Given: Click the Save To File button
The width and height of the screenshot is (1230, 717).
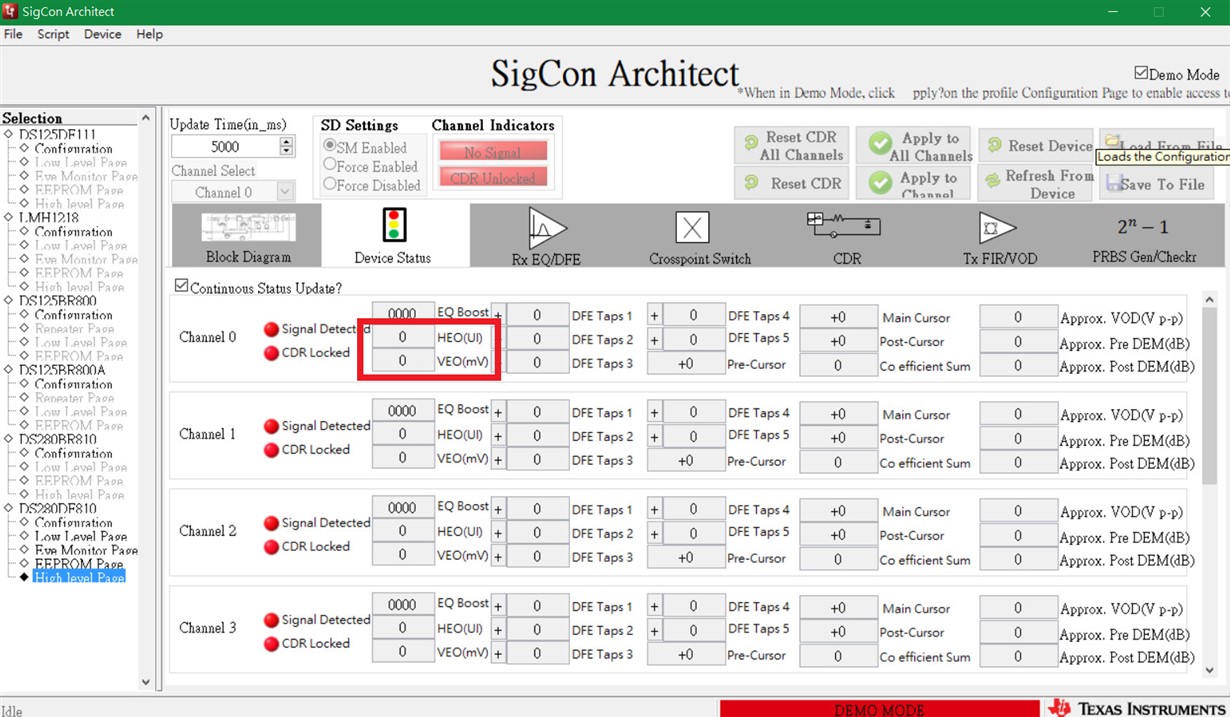Looking at the screenshot, I should pos(1155,183).
